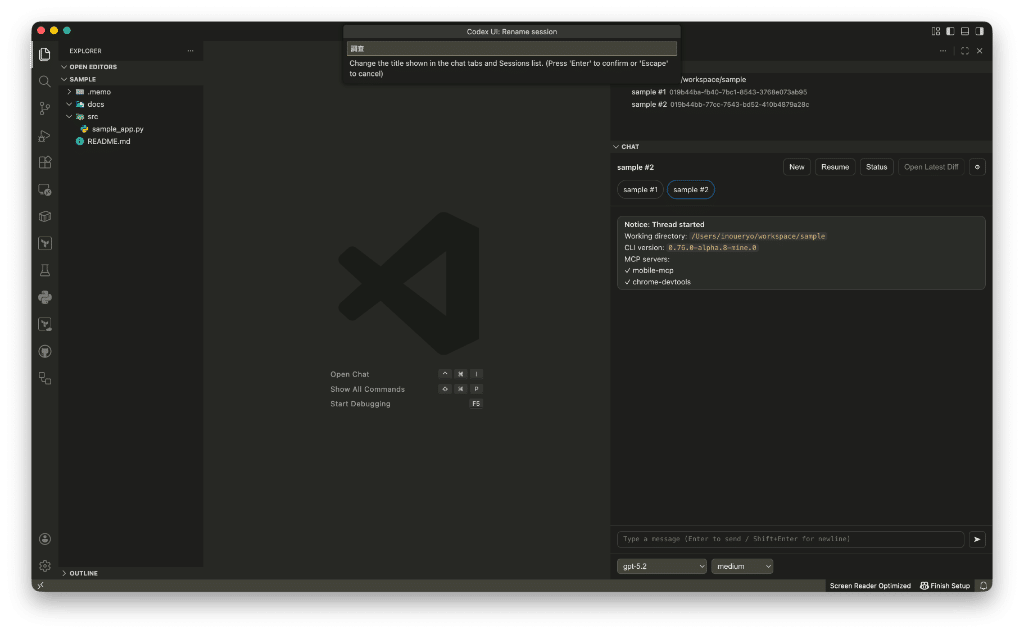
Task: Switch to the sample #1 session tab
Action: coord(638,189)
